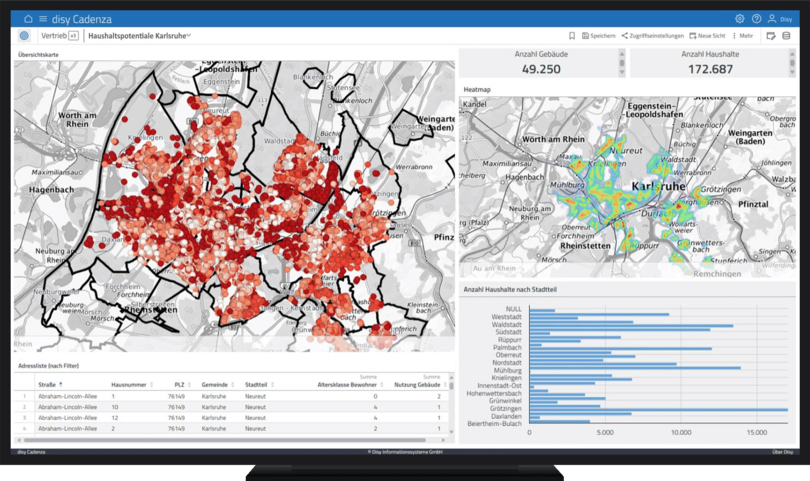Click the Adressliste (nach Filter) title

coord(49,366)
